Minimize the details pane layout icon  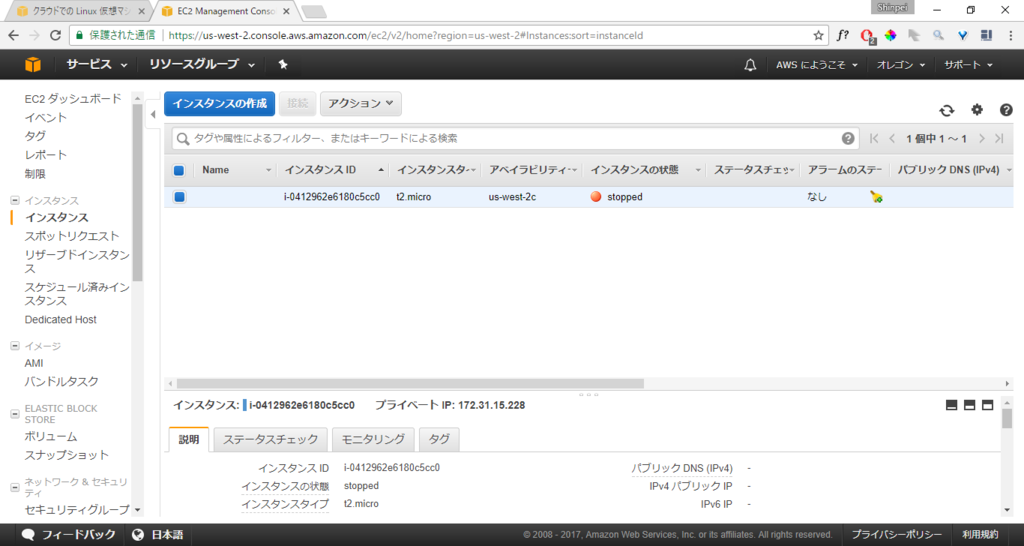[952, 405]
